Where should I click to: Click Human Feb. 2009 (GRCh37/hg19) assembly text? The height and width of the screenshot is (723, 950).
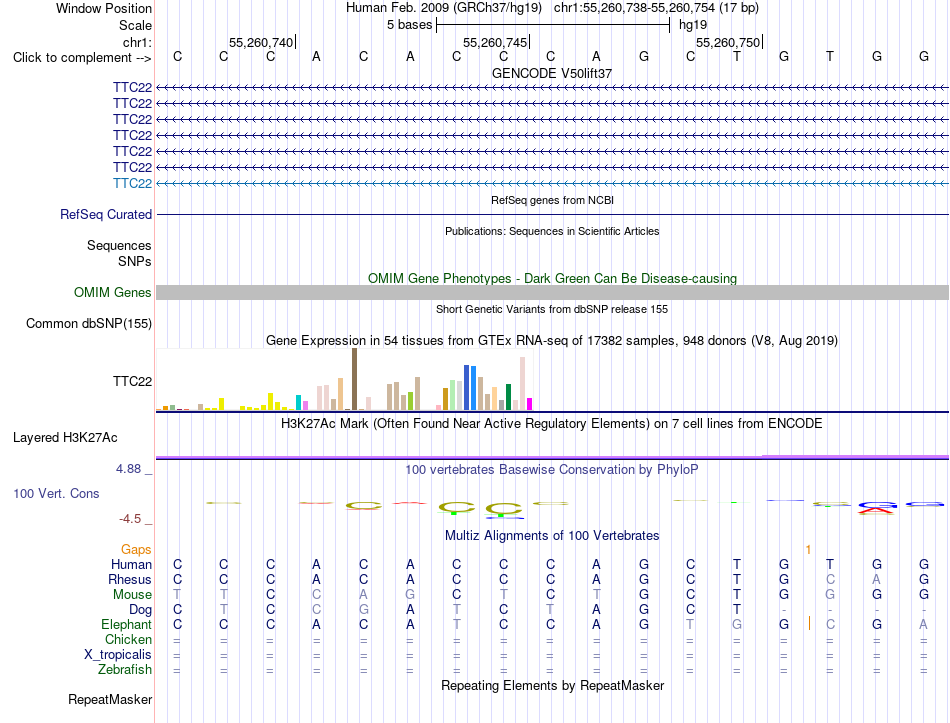443,8
